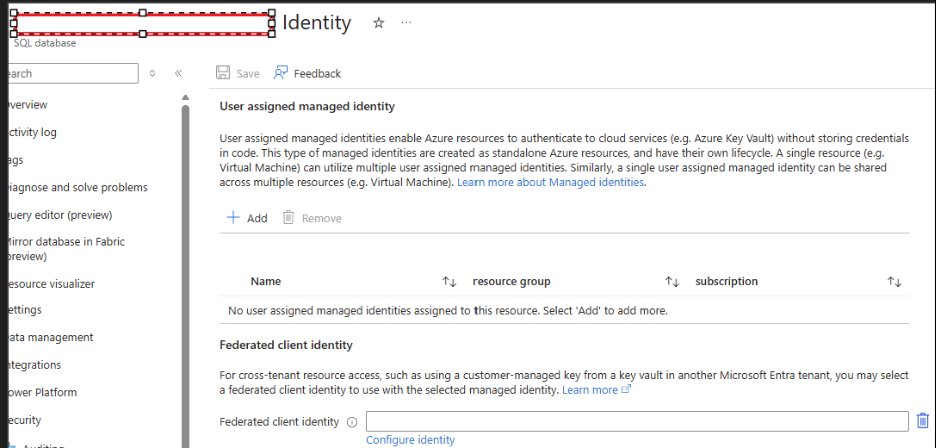The height and width of the screenshot is (448, 936).
Task: Open Learn more about Managed identities link
Action: 551,183
